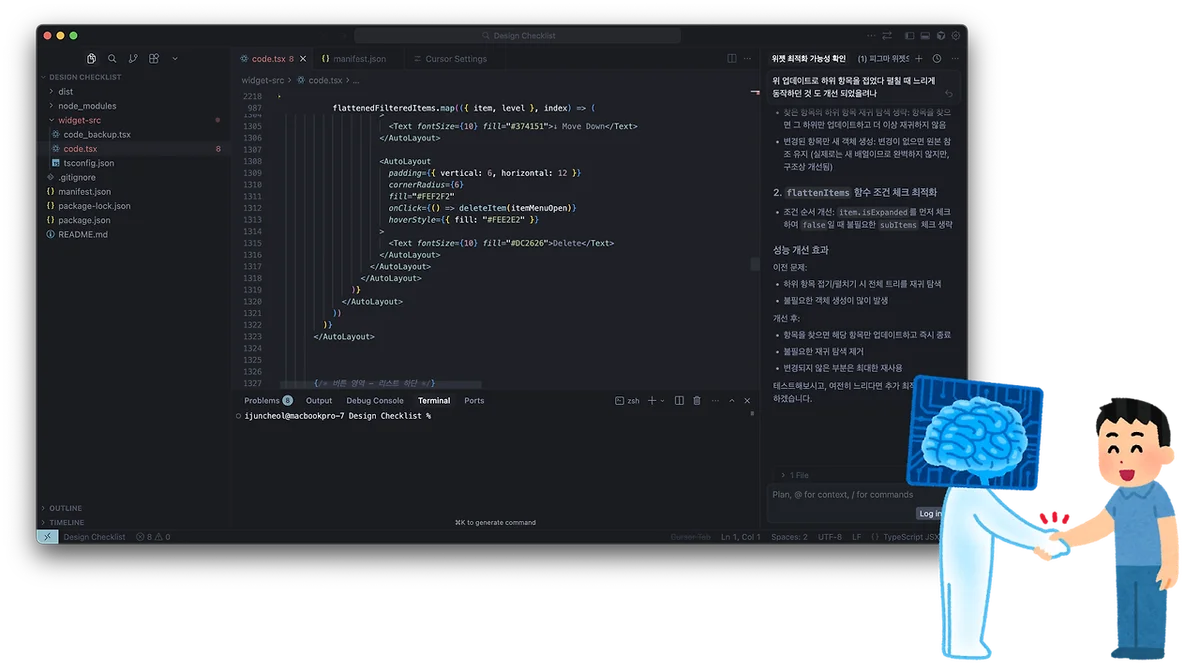Open terminal panel more actions ellipsis
Screen dimensions: 1200x669
coord(714,401)
